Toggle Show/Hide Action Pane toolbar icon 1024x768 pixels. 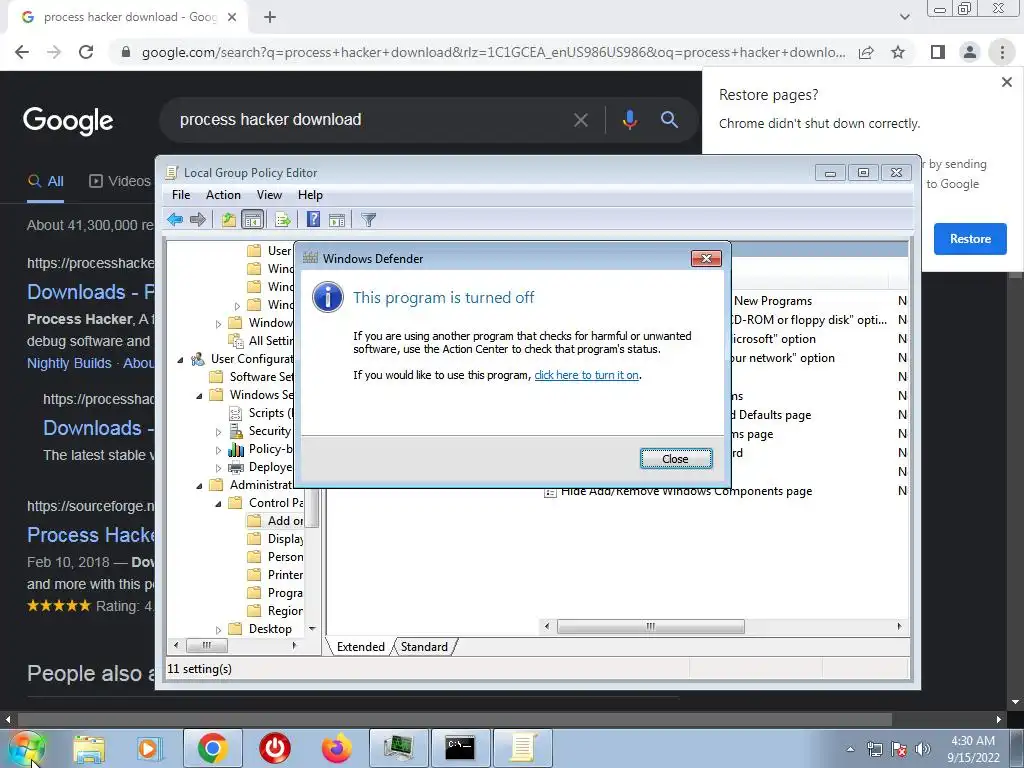coord(337,219)
